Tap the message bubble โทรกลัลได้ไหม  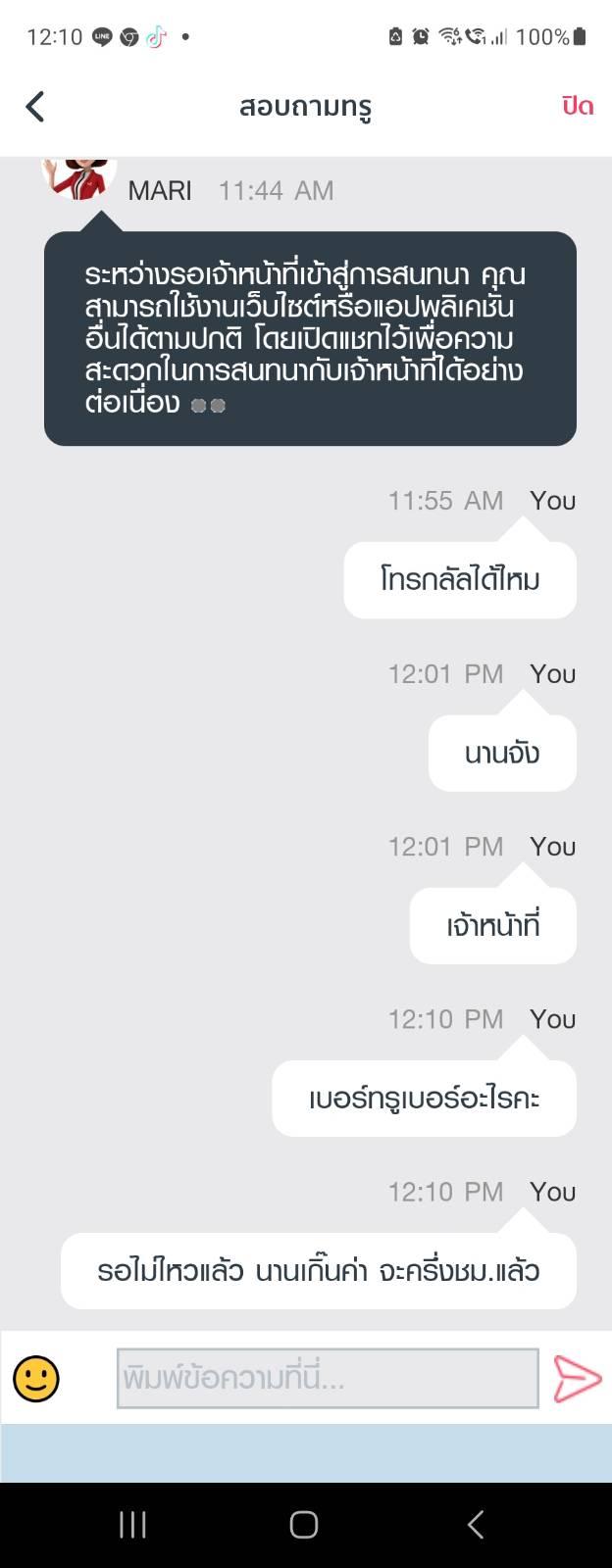click(x=460, y=580)
